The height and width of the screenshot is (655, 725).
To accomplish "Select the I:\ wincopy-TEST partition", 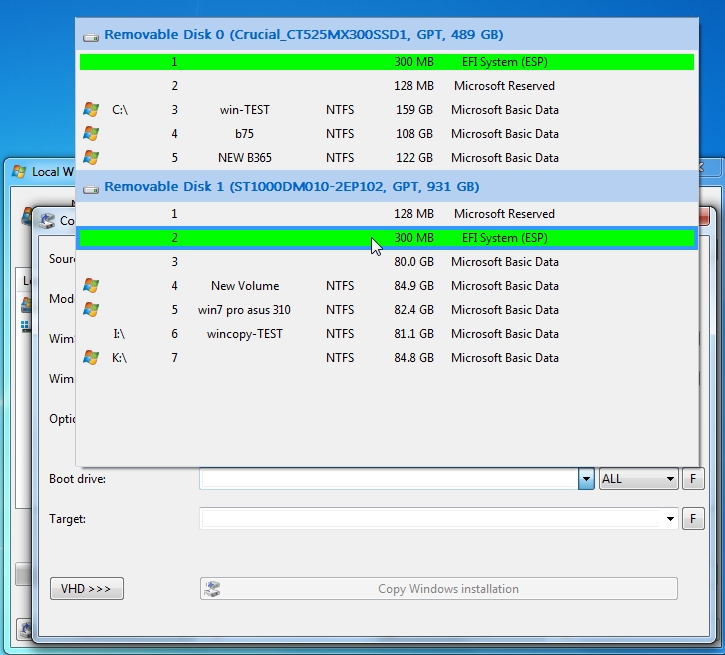I will (387, 334).
